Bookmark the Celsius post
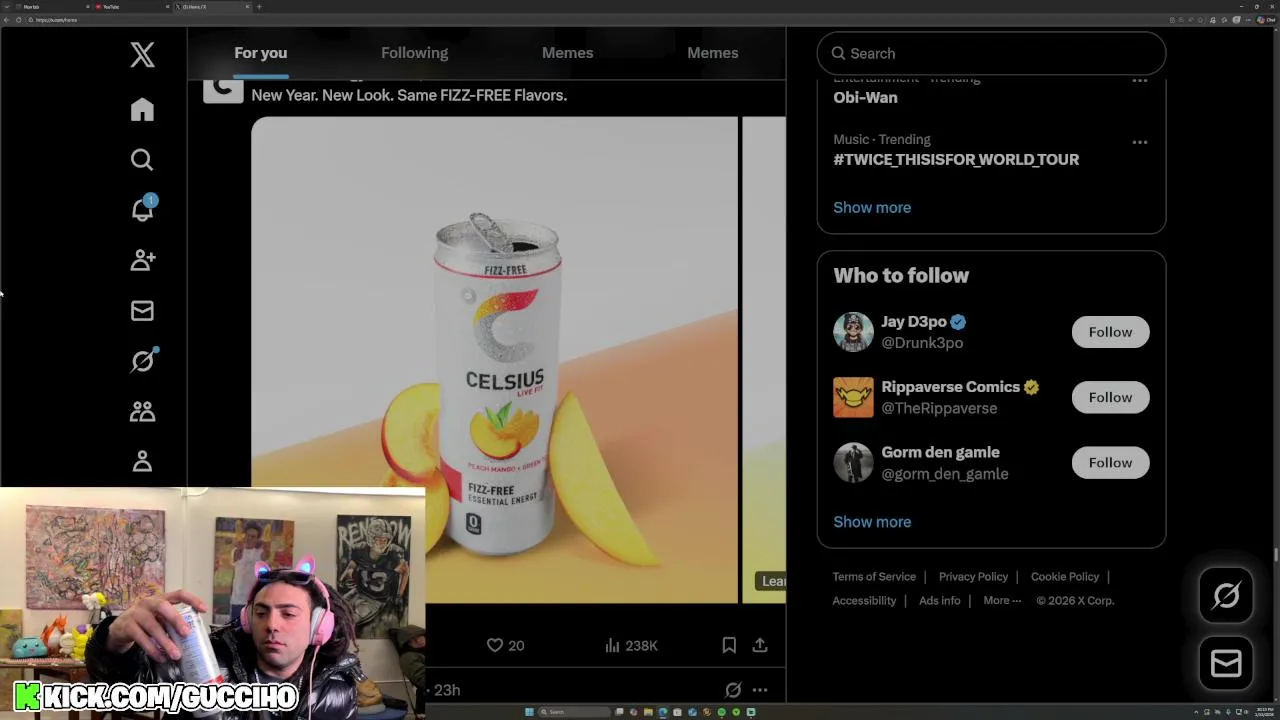The image size is (1280, 720). (x=729, y=646)
